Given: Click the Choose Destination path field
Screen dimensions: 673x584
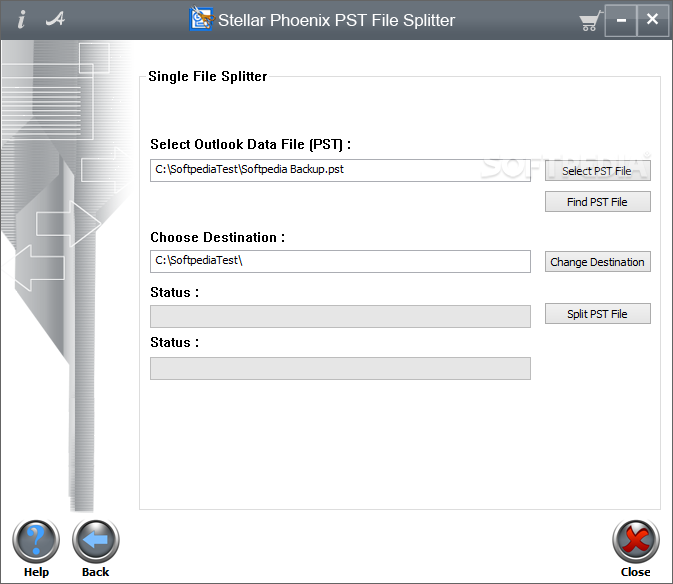Looking at the screenshot, I should click(340, 261).
